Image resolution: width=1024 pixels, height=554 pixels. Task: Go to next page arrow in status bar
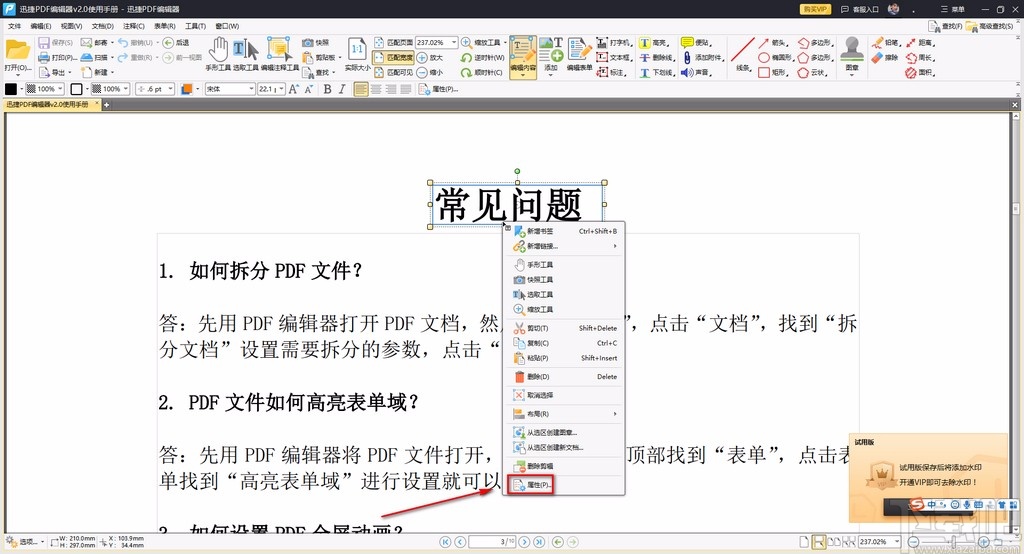[x=524, y=542]
